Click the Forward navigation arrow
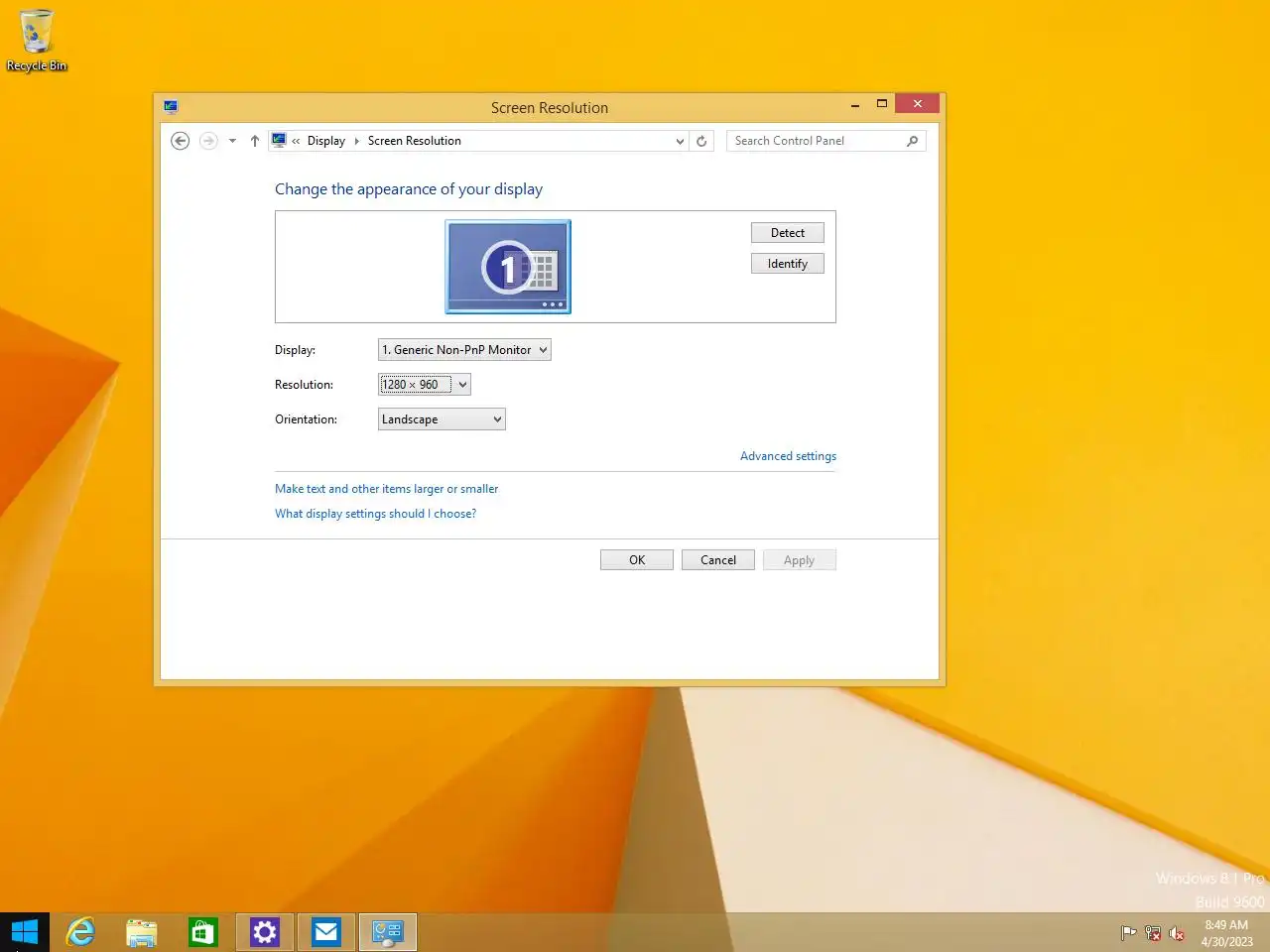Viewport: 1270px width, 952px height. coord(208,141)
